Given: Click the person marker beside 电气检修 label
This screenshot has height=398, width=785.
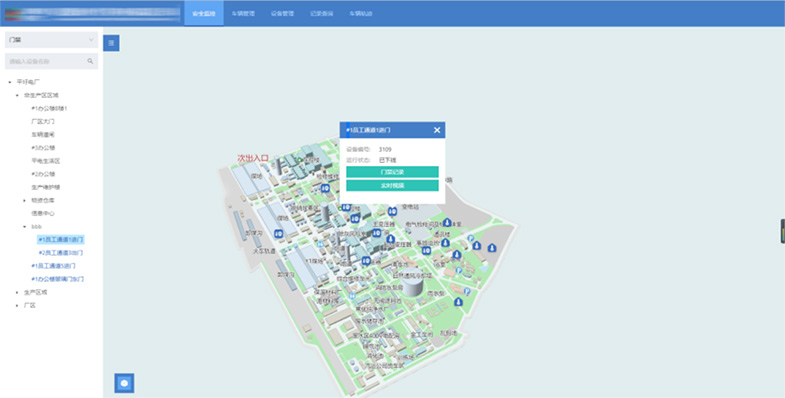Looking at the screenshot, I should pos(447,222).
